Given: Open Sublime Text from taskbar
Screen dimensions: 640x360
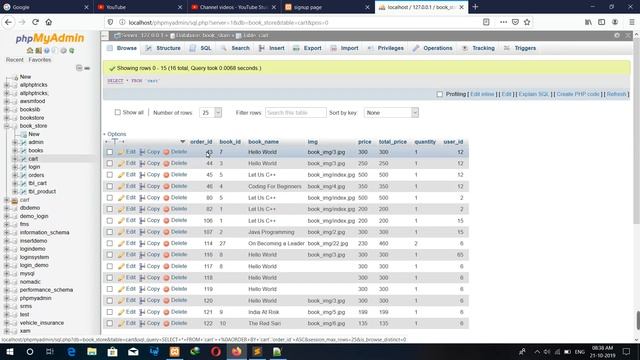Looking at the screenshot, I should point(257,351).
